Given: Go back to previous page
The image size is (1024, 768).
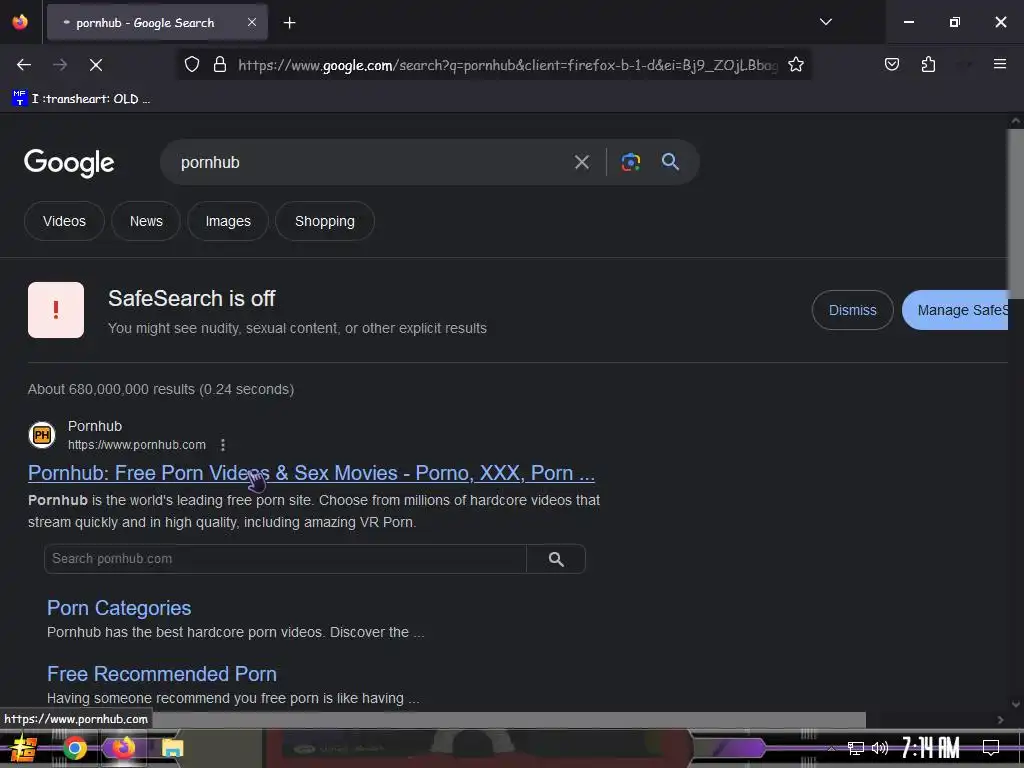Looking at the screenshot, I should click(24, 65).
